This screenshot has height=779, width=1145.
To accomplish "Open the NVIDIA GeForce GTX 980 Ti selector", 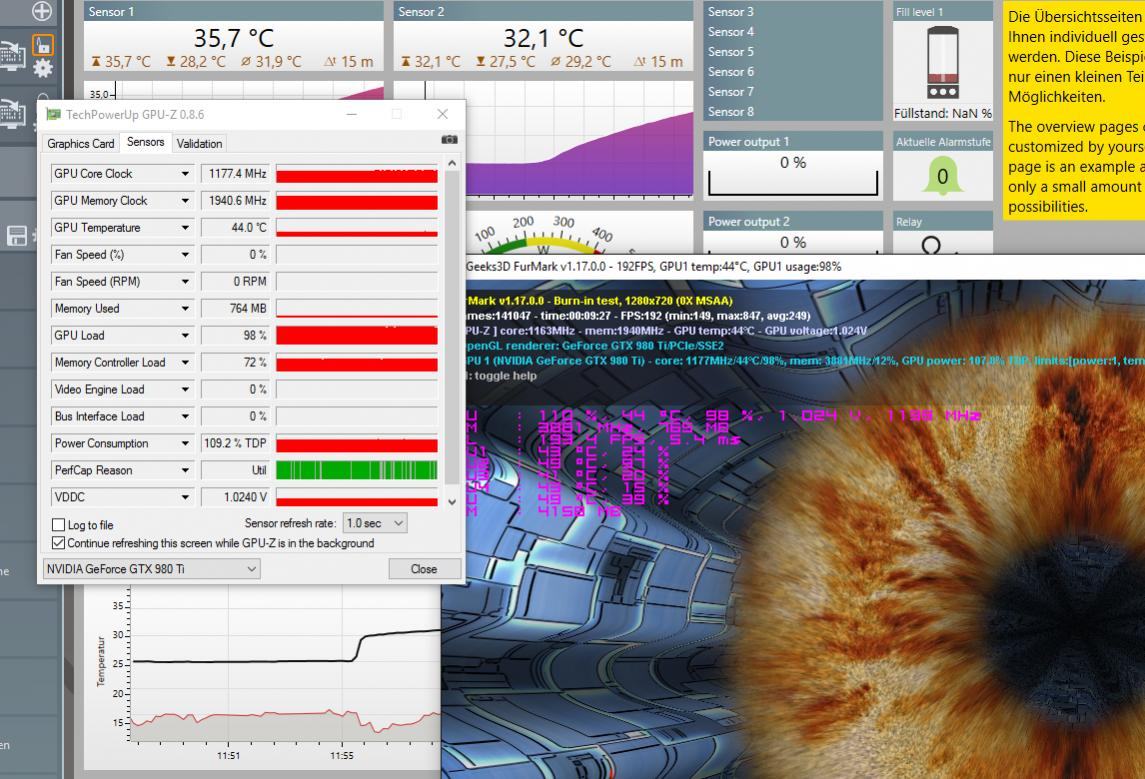I will click(151, 569).
